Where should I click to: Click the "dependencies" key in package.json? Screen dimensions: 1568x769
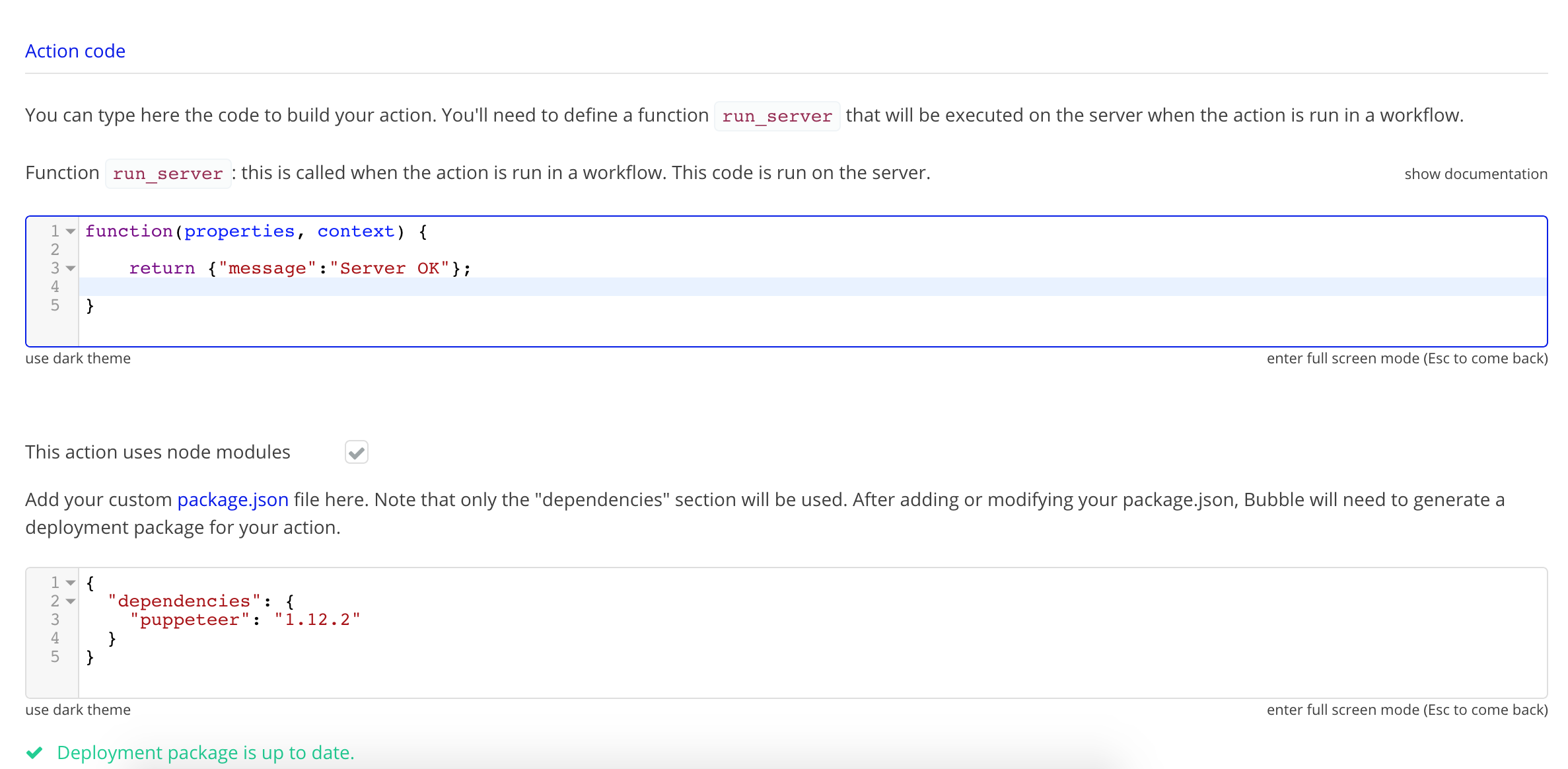coord(184,601)
